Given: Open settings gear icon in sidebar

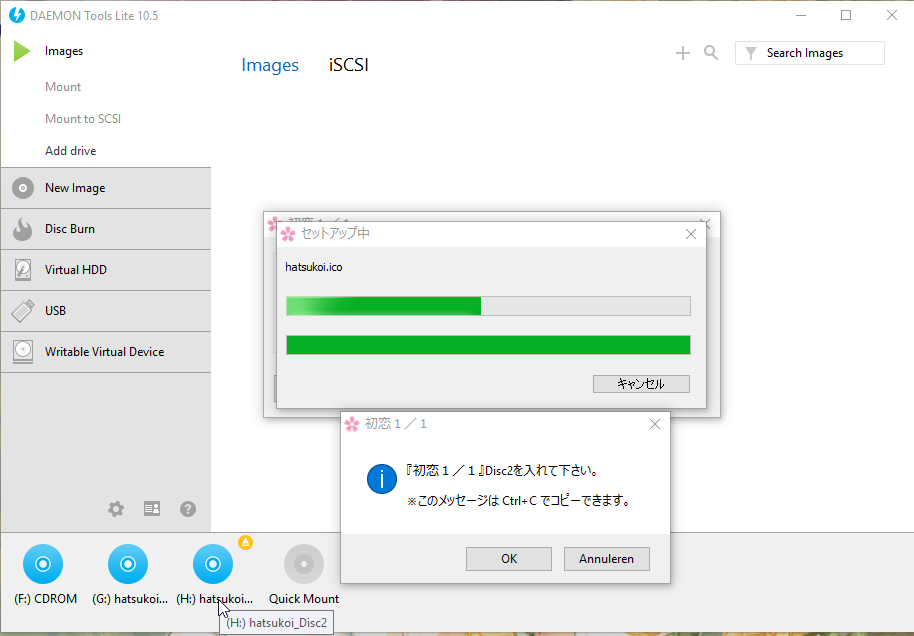Looking at the screenshot, I should [x=116, y=509].
